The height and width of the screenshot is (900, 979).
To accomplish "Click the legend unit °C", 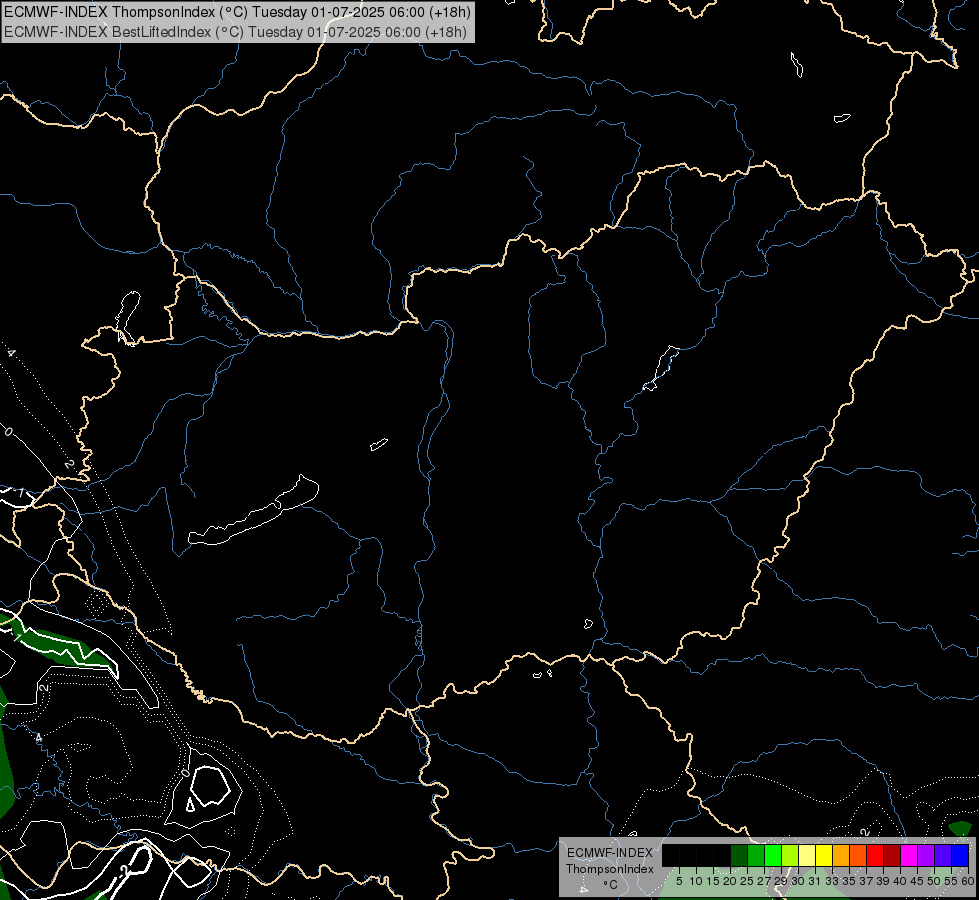I will coord(610,885).
